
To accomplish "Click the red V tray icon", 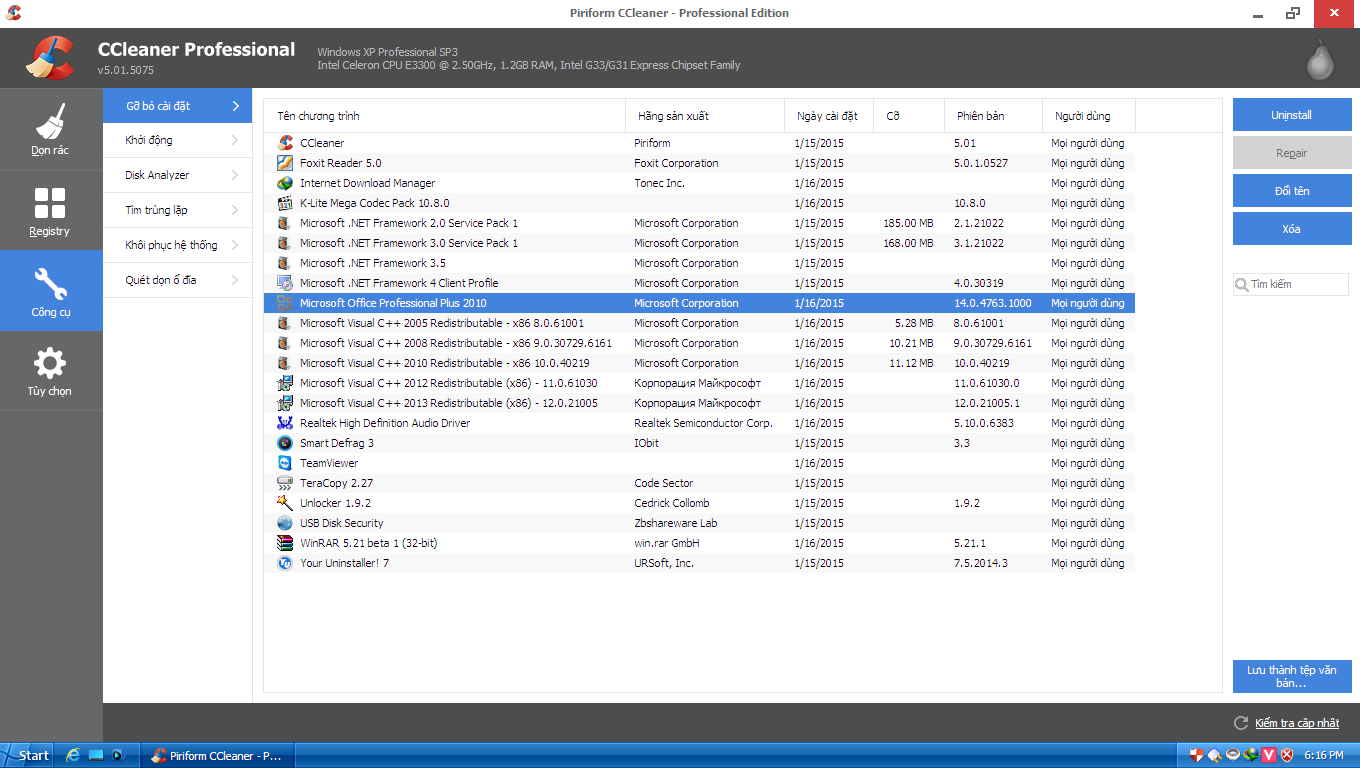I will coord(1269,755).
